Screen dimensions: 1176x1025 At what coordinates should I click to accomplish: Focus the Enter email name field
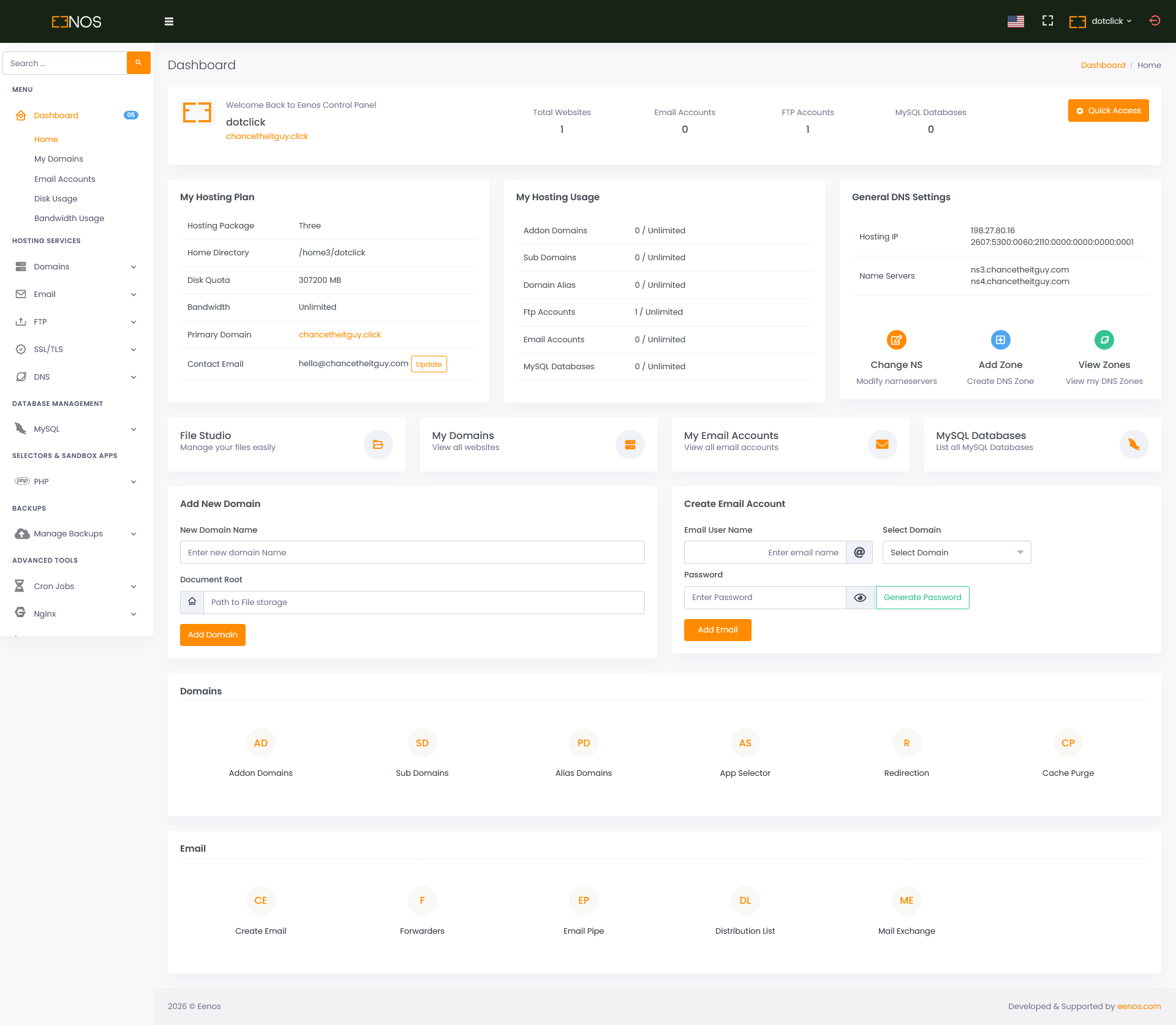(765, 552)
